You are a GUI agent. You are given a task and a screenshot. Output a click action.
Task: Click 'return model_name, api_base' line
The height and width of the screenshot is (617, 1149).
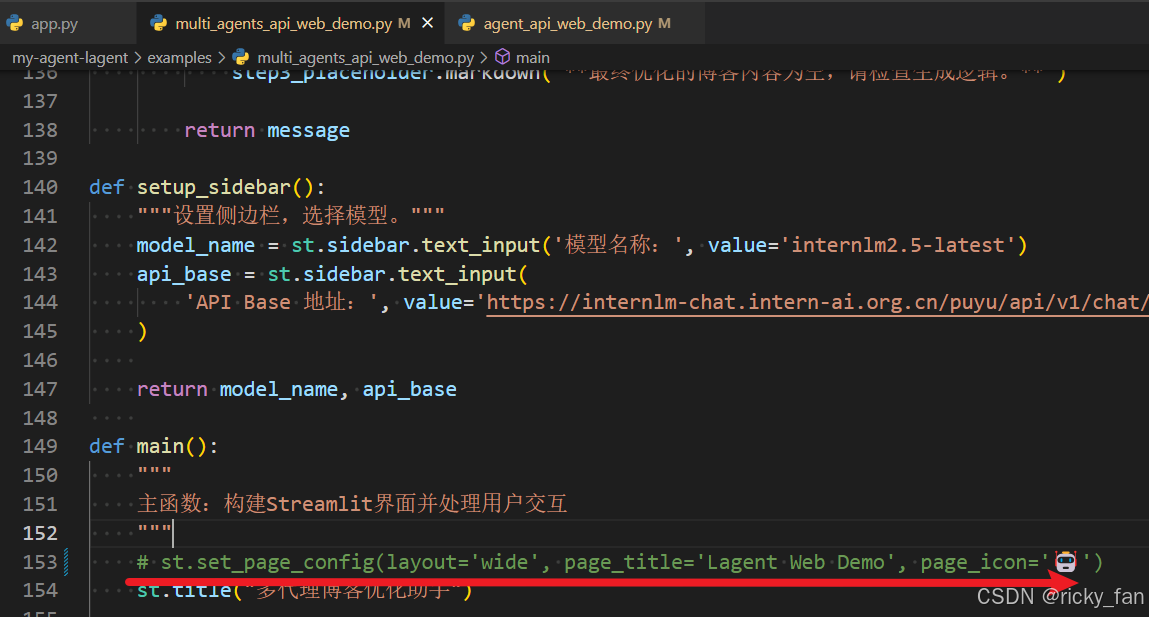[x=297, y=389]
